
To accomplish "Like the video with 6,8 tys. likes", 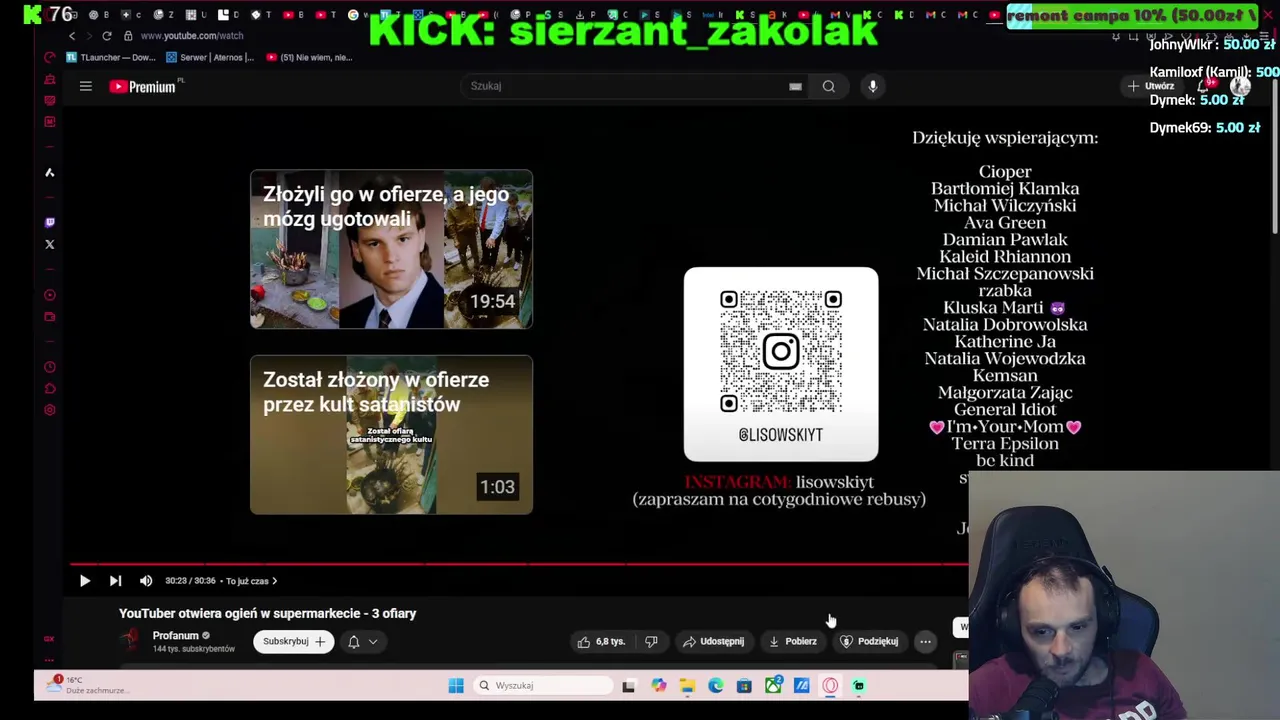I will pyautogui.click(x=601, y=642).
